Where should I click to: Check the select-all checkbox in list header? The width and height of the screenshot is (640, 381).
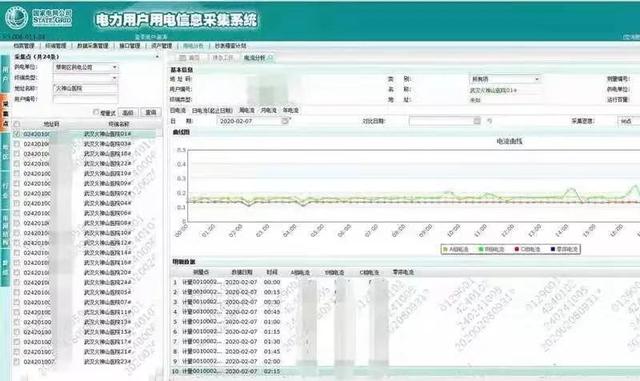(x=17, y=124)
